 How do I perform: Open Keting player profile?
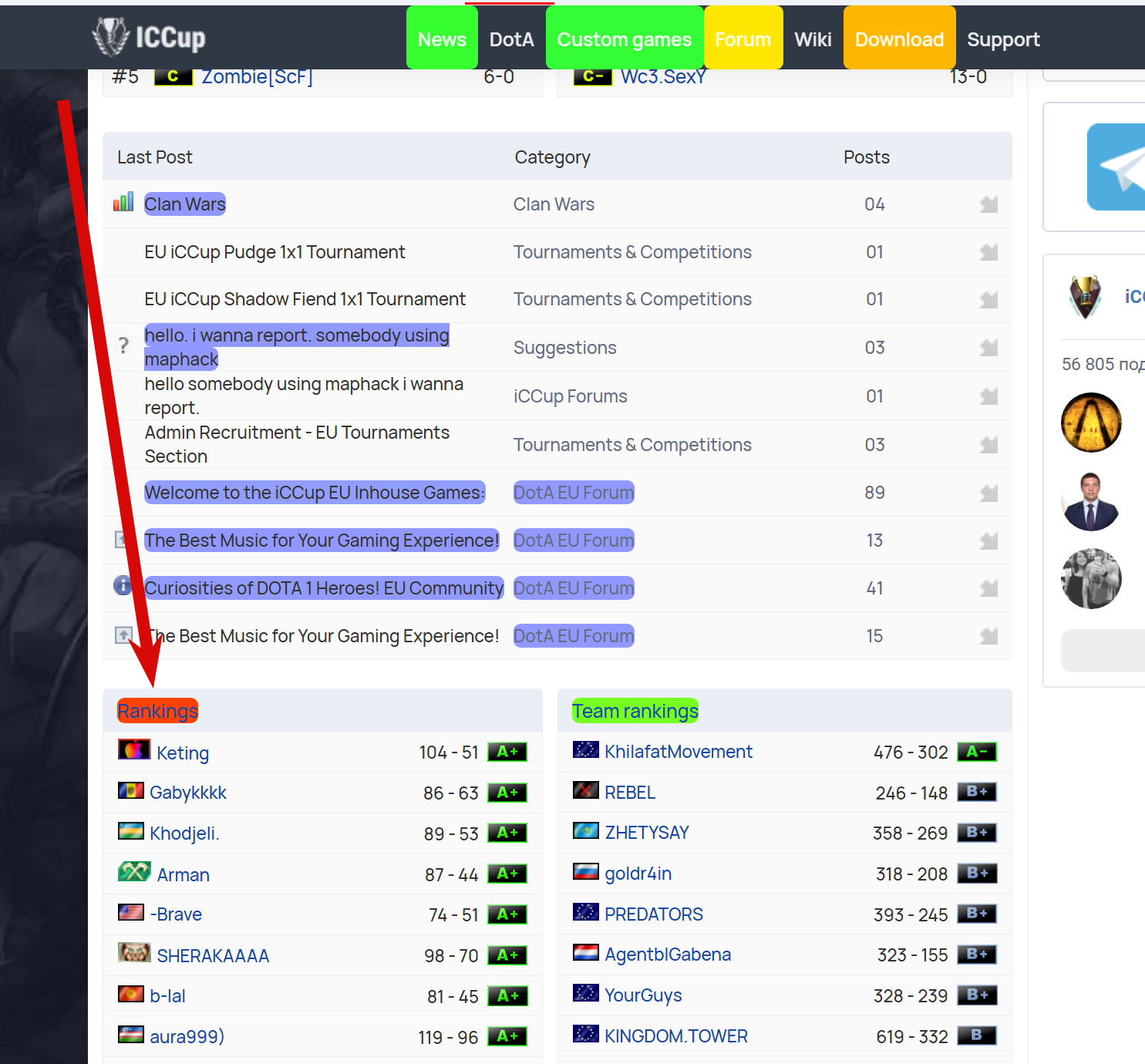click(183, 753)
